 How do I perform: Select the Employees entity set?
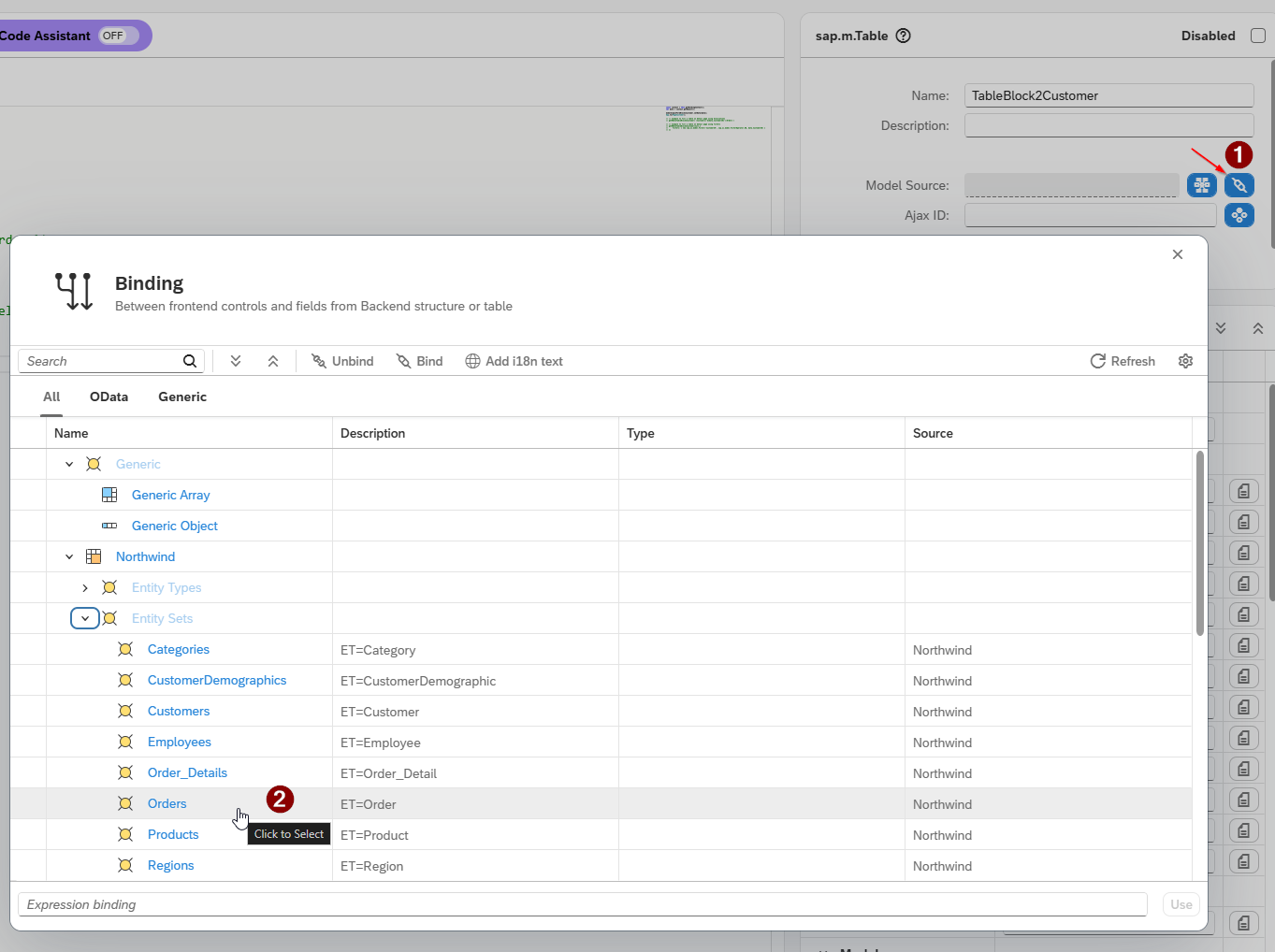[x=180, y=742]
